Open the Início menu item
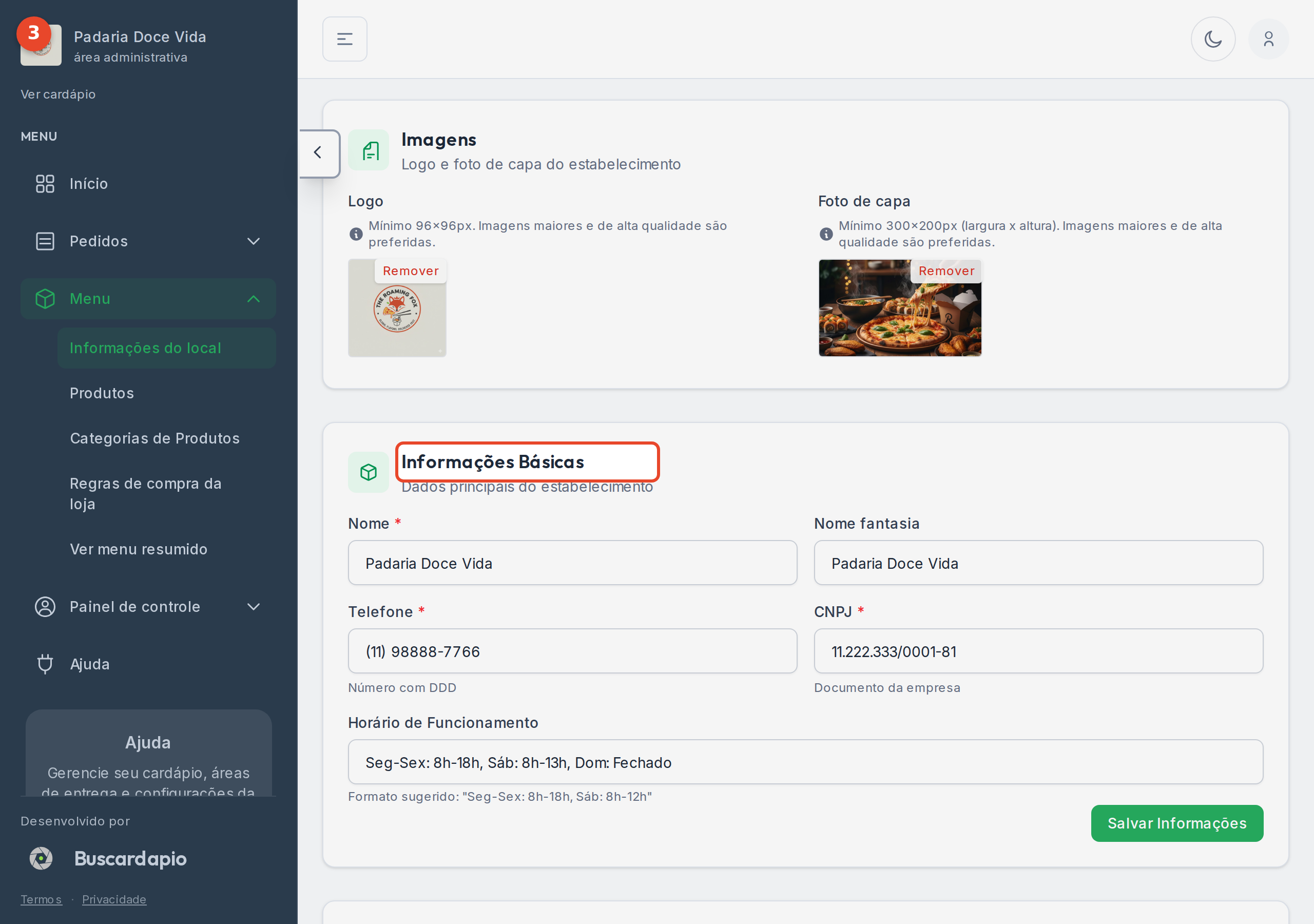Image resolution: width=1314 pixels, height=924 pixels. tap(148, 184)
